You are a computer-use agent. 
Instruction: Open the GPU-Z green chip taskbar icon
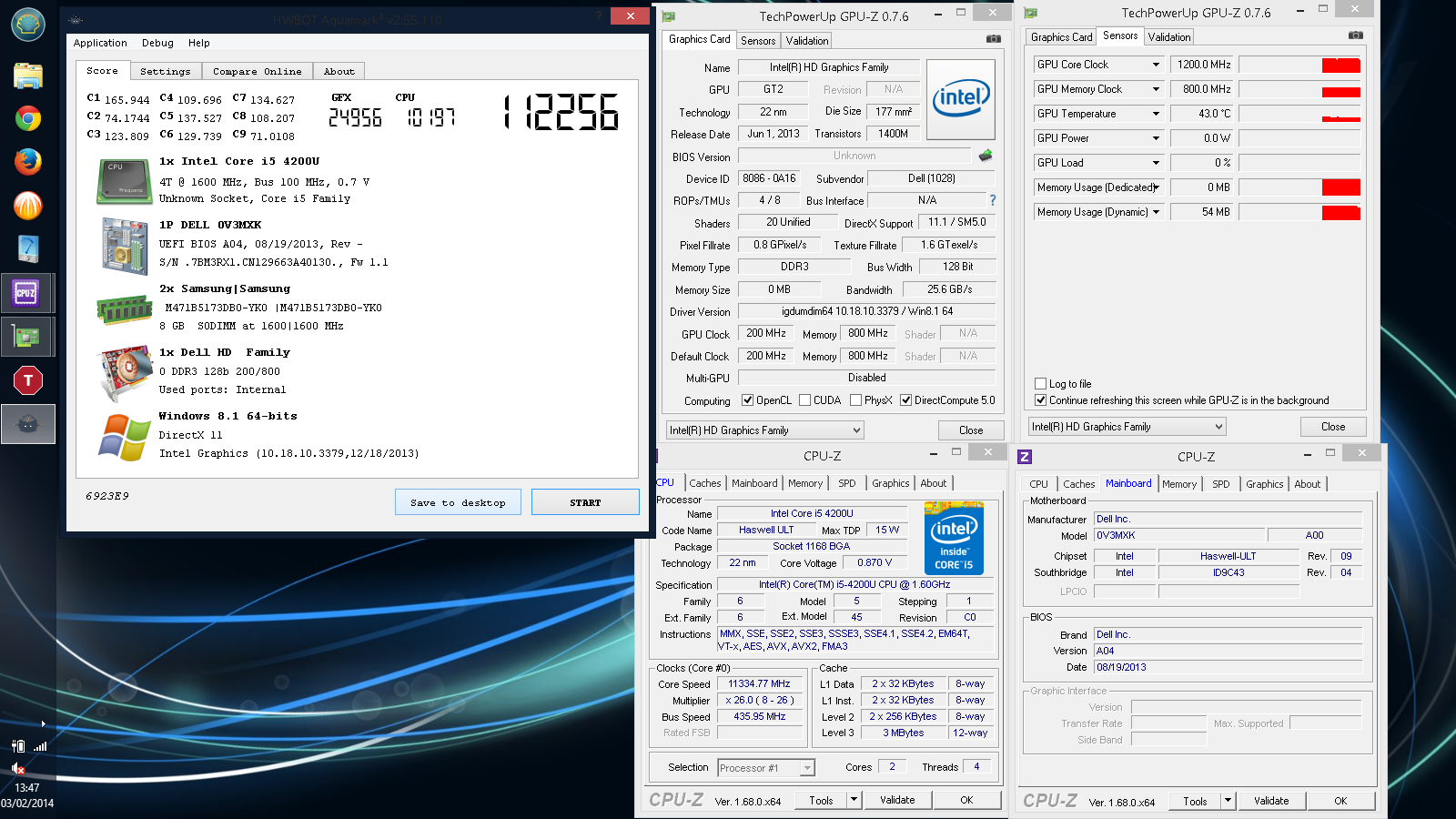[26, 337]
